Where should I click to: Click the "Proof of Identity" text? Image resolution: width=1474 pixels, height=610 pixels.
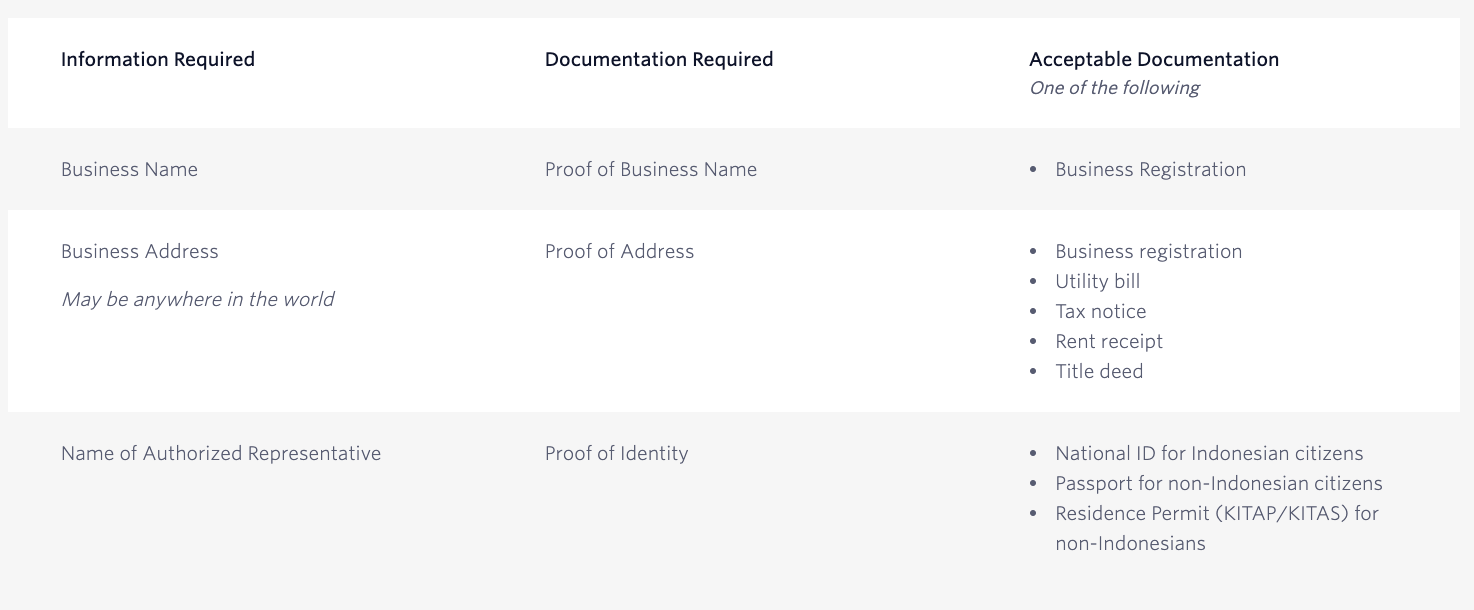point(616,454)
